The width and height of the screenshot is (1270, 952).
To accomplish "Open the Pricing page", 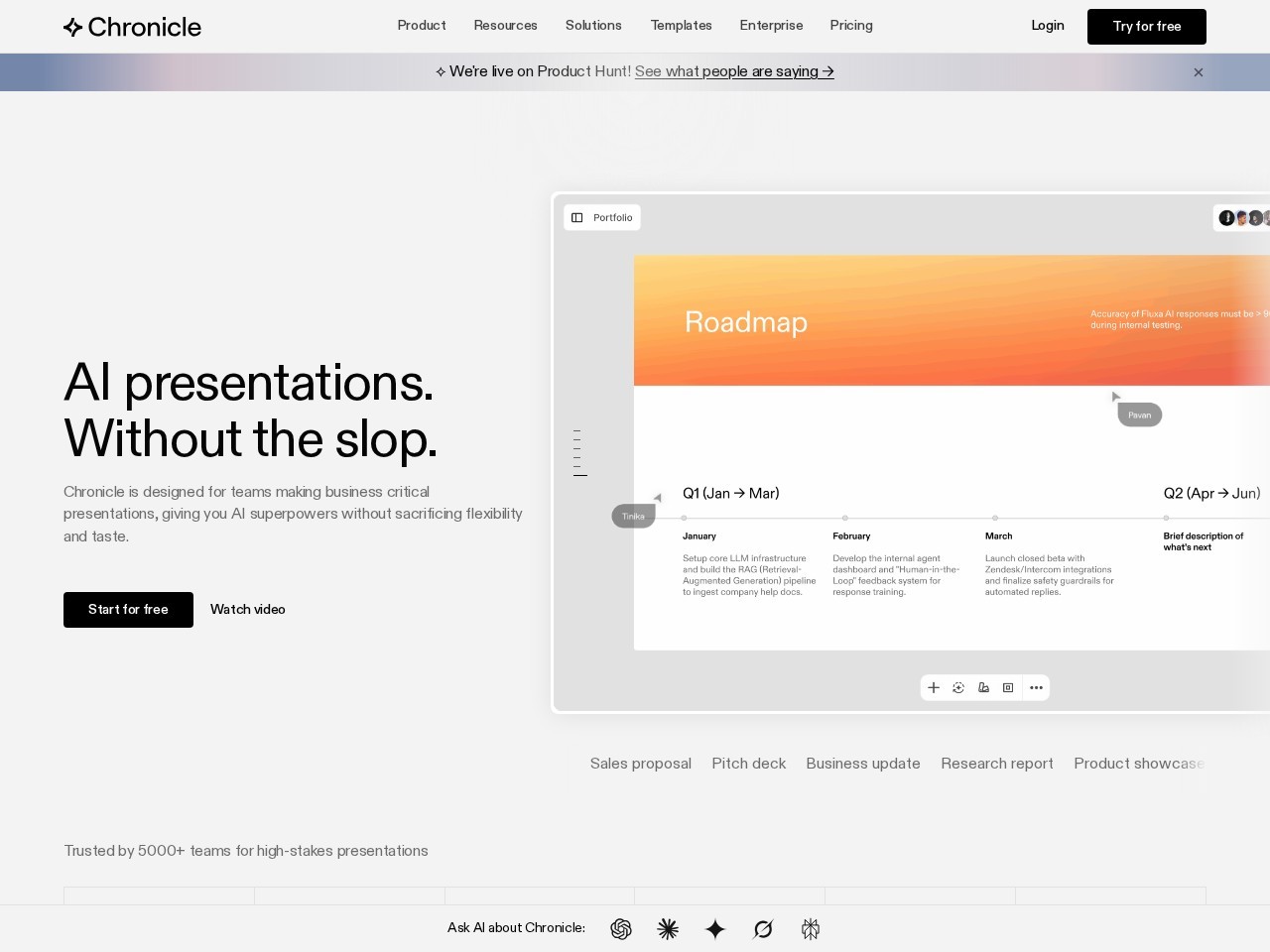I will pyautogui.click(x=851, y=26).
